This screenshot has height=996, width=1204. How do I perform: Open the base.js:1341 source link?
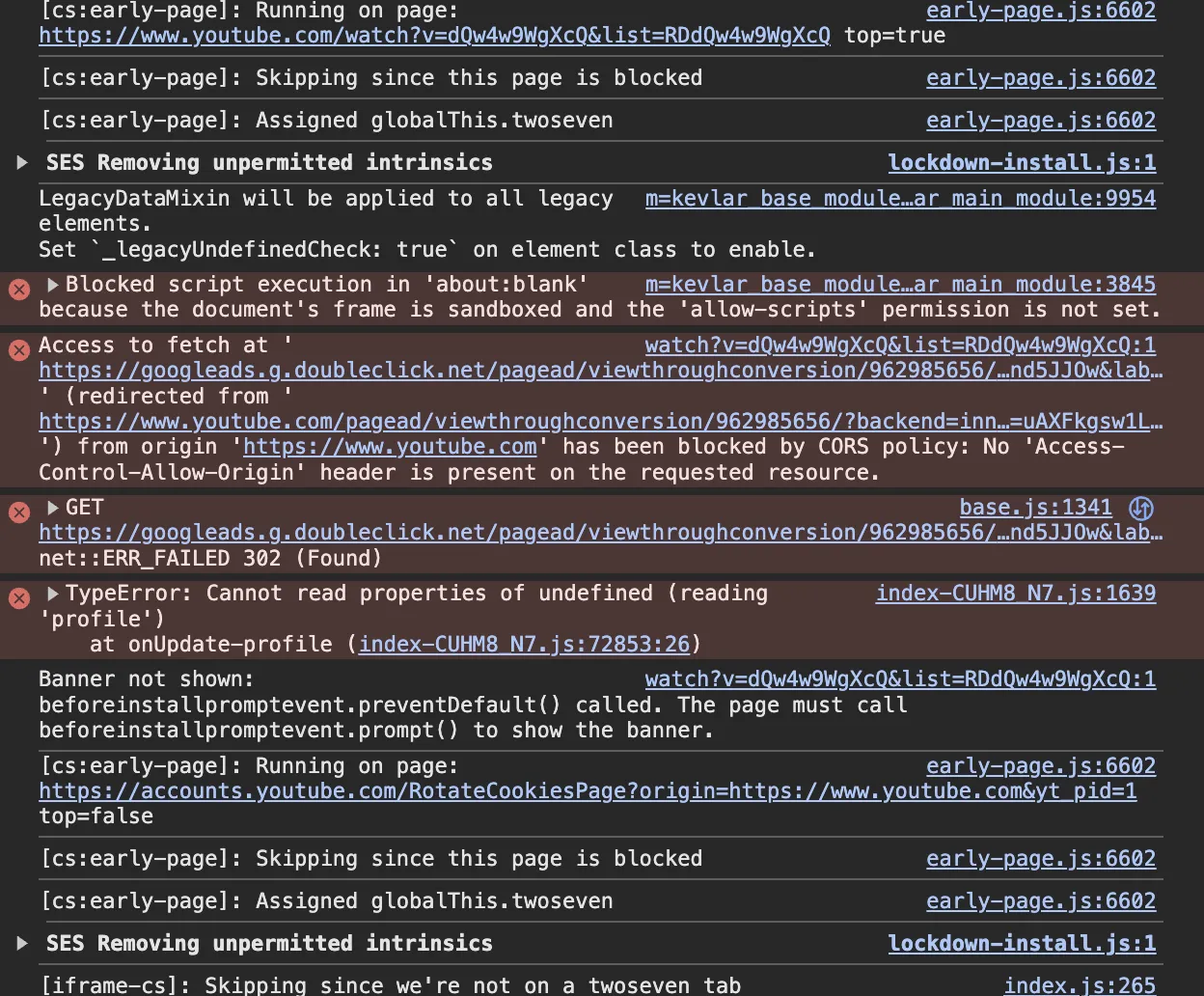tap(1035, 508)
